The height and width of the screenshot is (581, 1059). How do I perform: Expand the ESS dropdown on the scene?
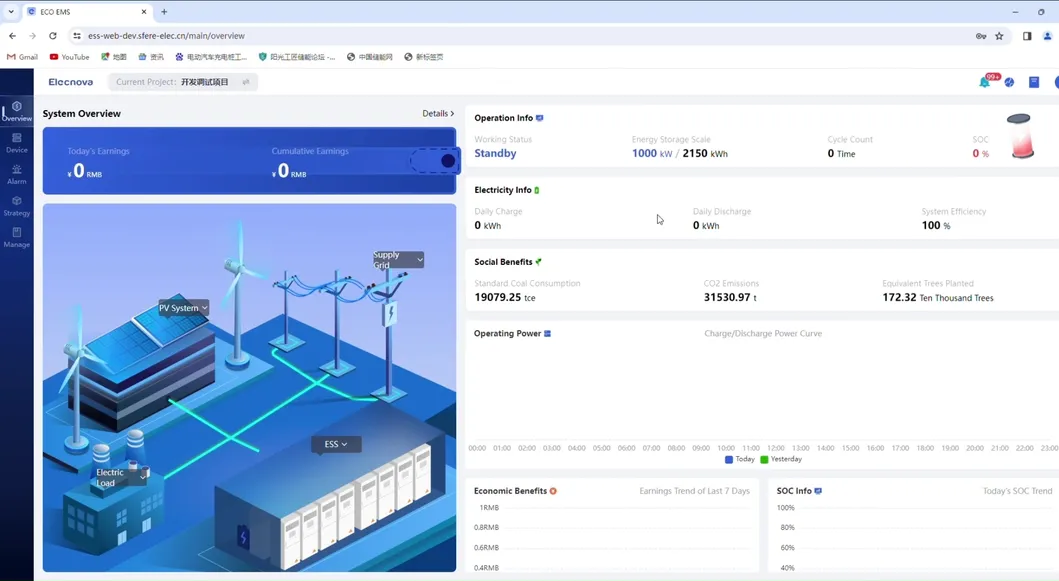tap(336, 444)
